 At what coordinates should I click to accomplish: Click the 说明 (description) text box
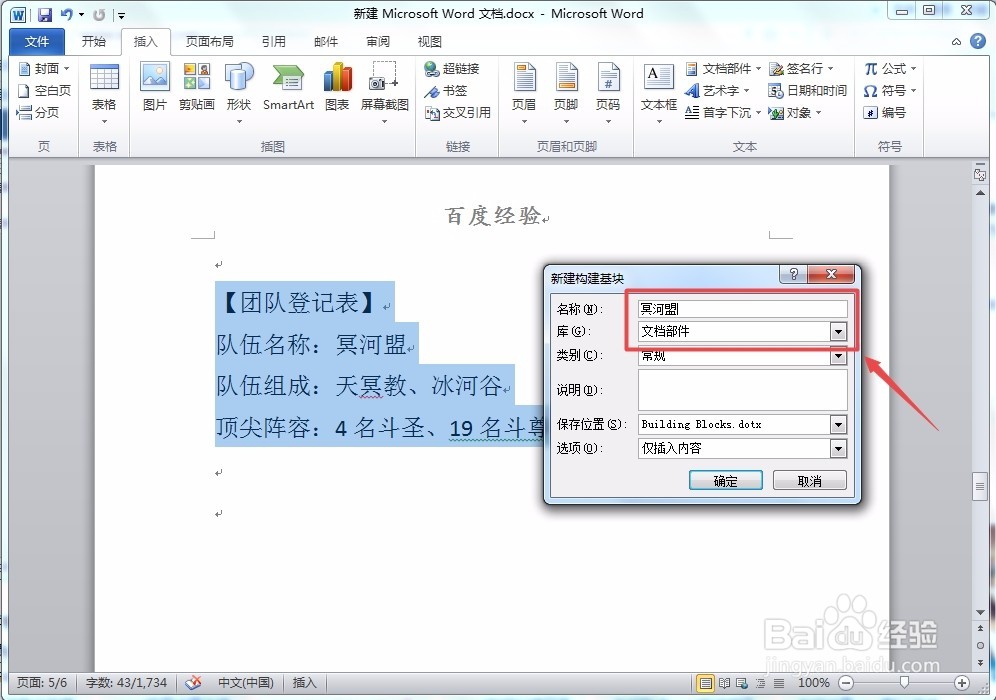pyautogui.click(x=743, y=390)
